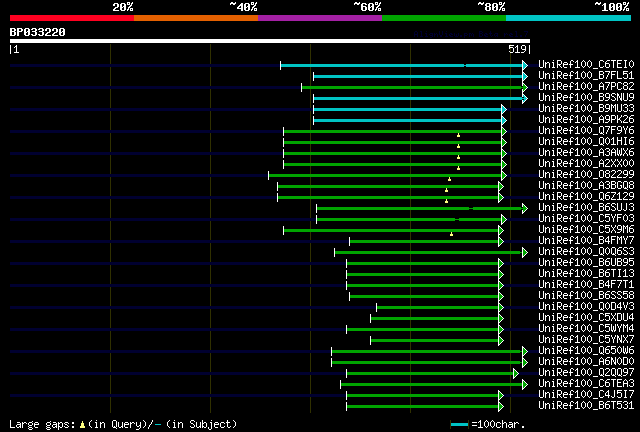The image size is (640, 432).
Task: Click the green alignment bar of B6T531
Action: click(x=423, y=407)
